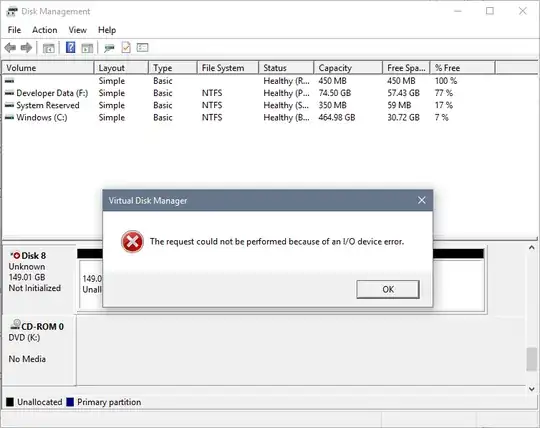
Task: Click the unnamed 450 MB volume icon
Action: 10,81
